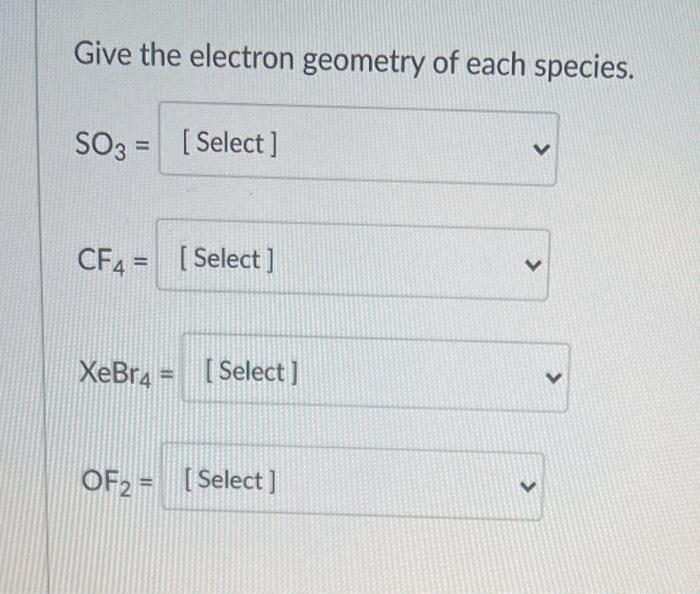700x594 pixels.
Task: Open the SO3 electron geometry dropdown
Action: (x=358, y=144)
